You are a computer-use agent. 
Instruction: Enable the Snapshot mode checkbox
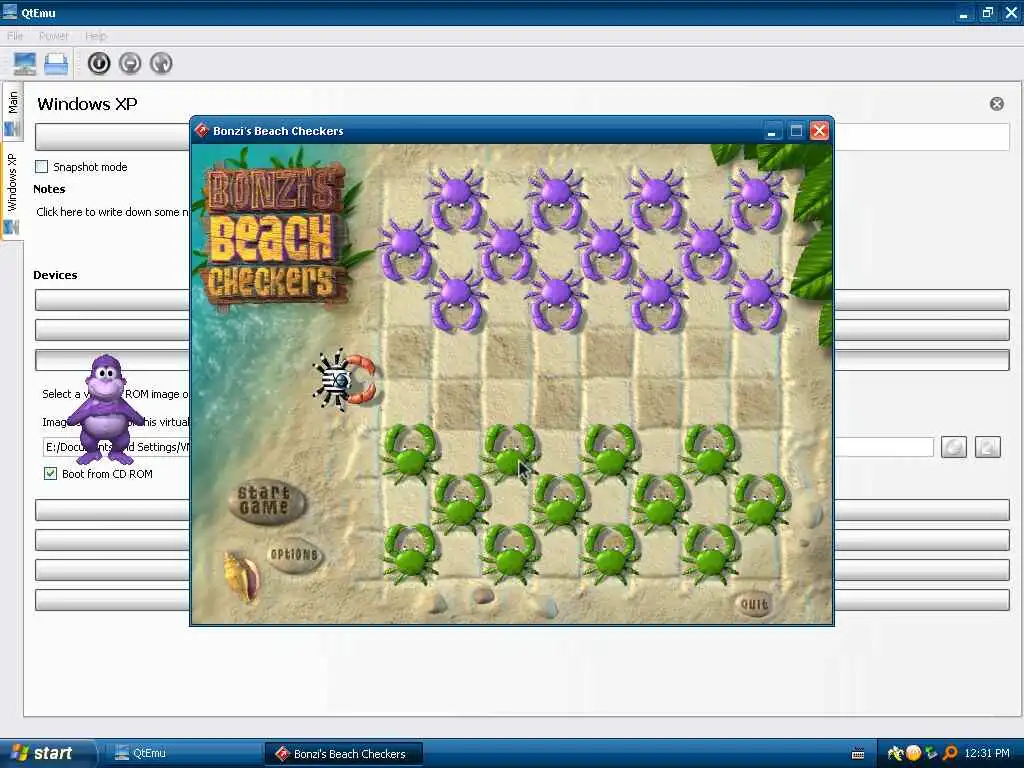point(42,167)
